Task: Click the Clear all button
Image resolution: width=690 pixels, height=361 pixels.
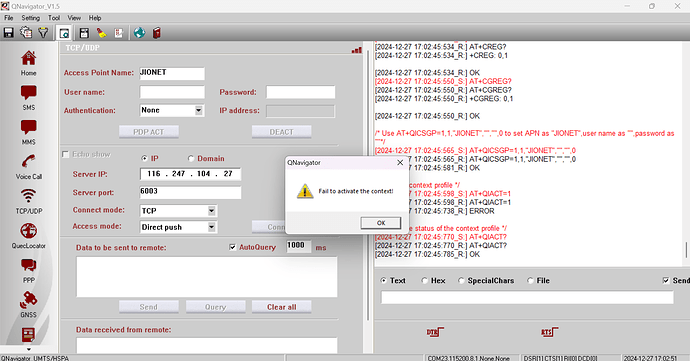Action: point(282,307)
